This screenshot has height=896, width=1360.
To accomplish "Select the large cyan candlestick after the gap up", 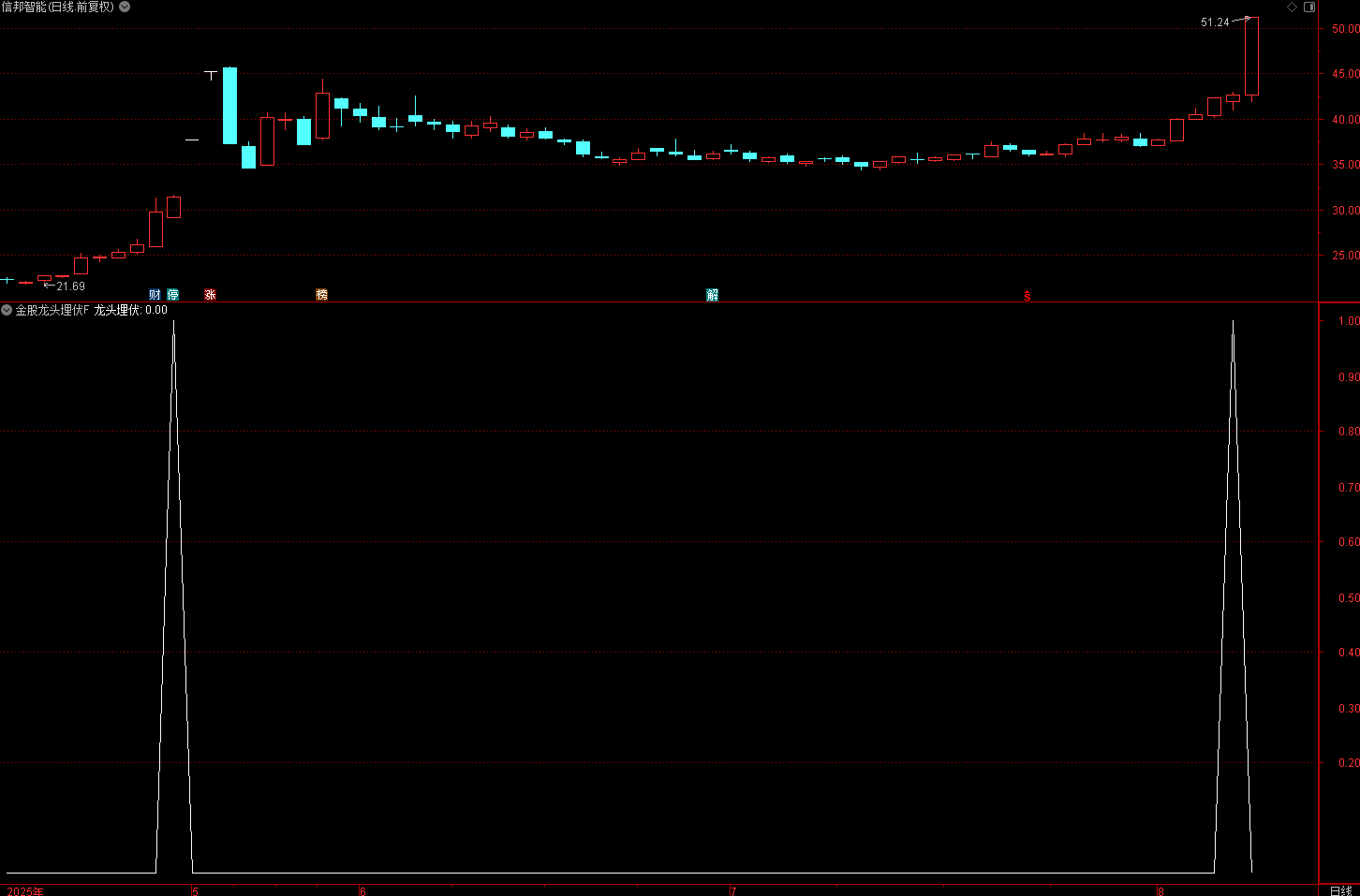I will pos(229,105).
